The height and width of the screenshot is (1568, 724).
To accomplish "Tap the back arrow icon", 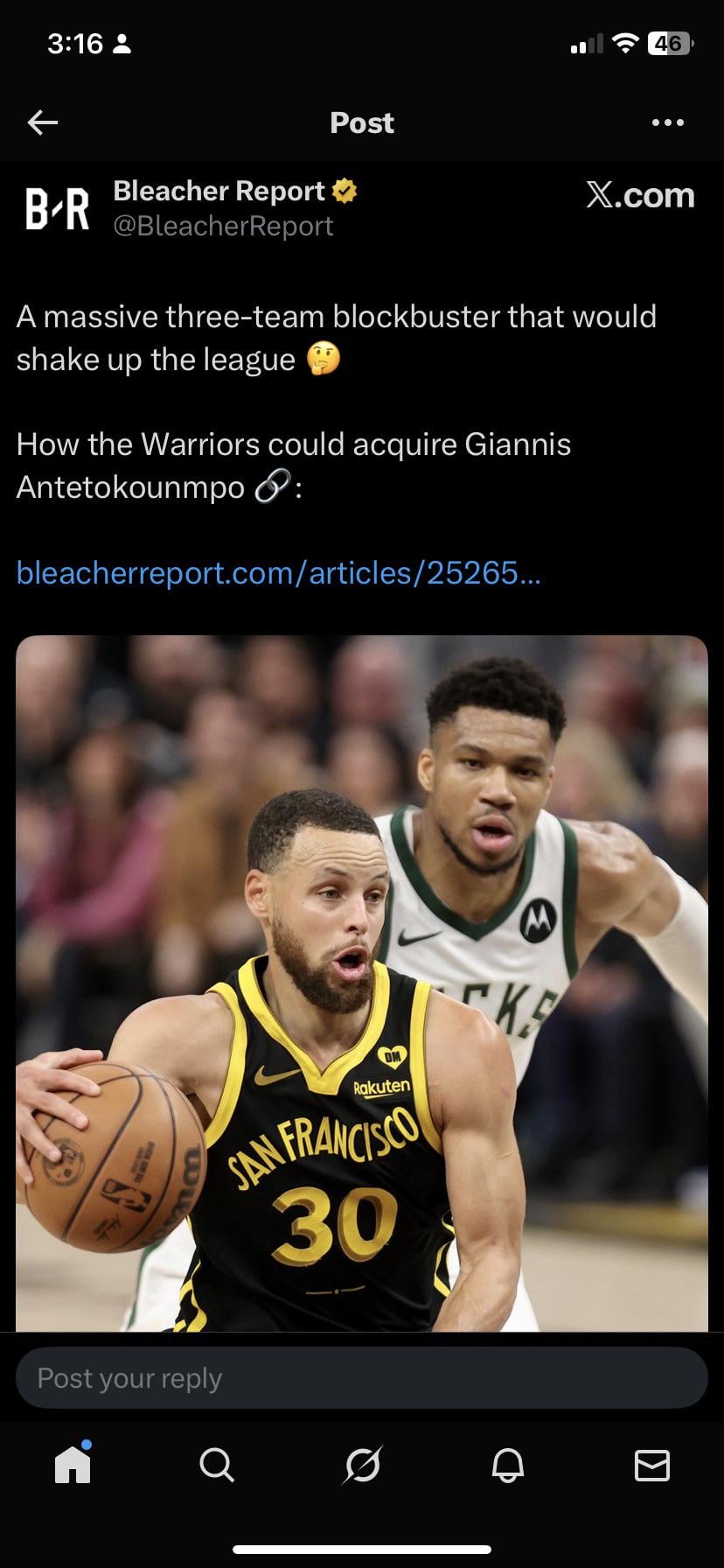I will click(43, 122).
